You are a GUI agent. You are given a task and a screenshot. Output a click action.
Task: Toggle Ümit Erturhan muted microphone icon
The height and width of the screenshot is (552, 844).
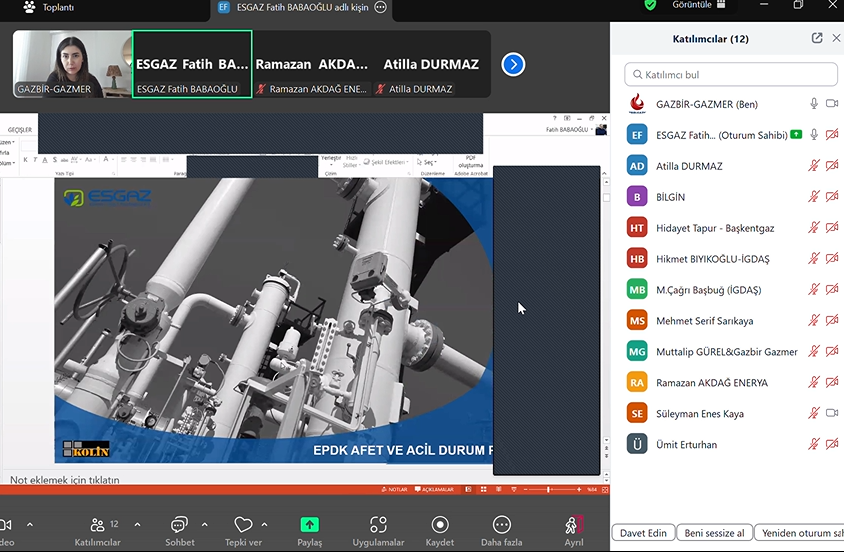[814, 444]
